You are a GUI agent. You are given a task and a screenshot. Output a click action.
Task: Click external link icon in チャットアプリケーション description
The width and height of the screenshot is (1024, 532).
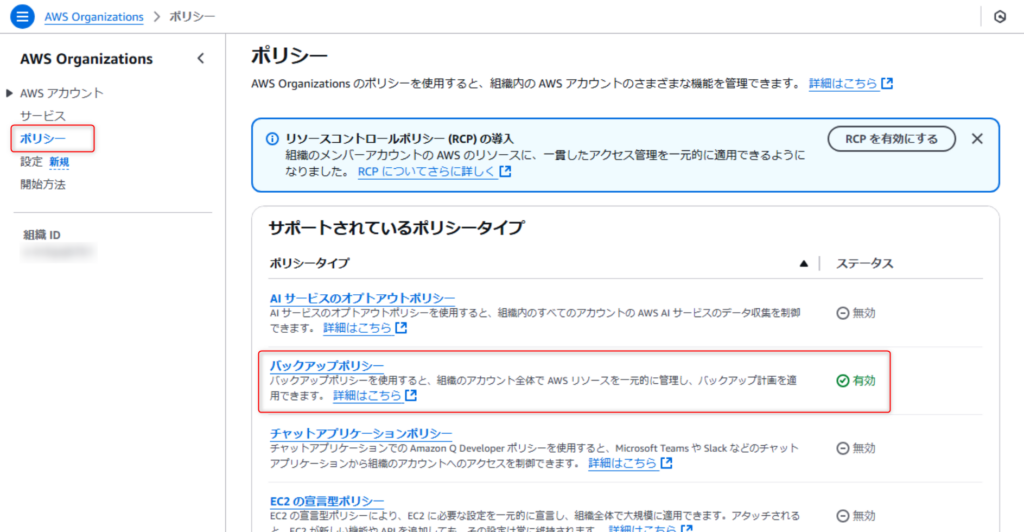pyautogui.click(x=666, y=463)
